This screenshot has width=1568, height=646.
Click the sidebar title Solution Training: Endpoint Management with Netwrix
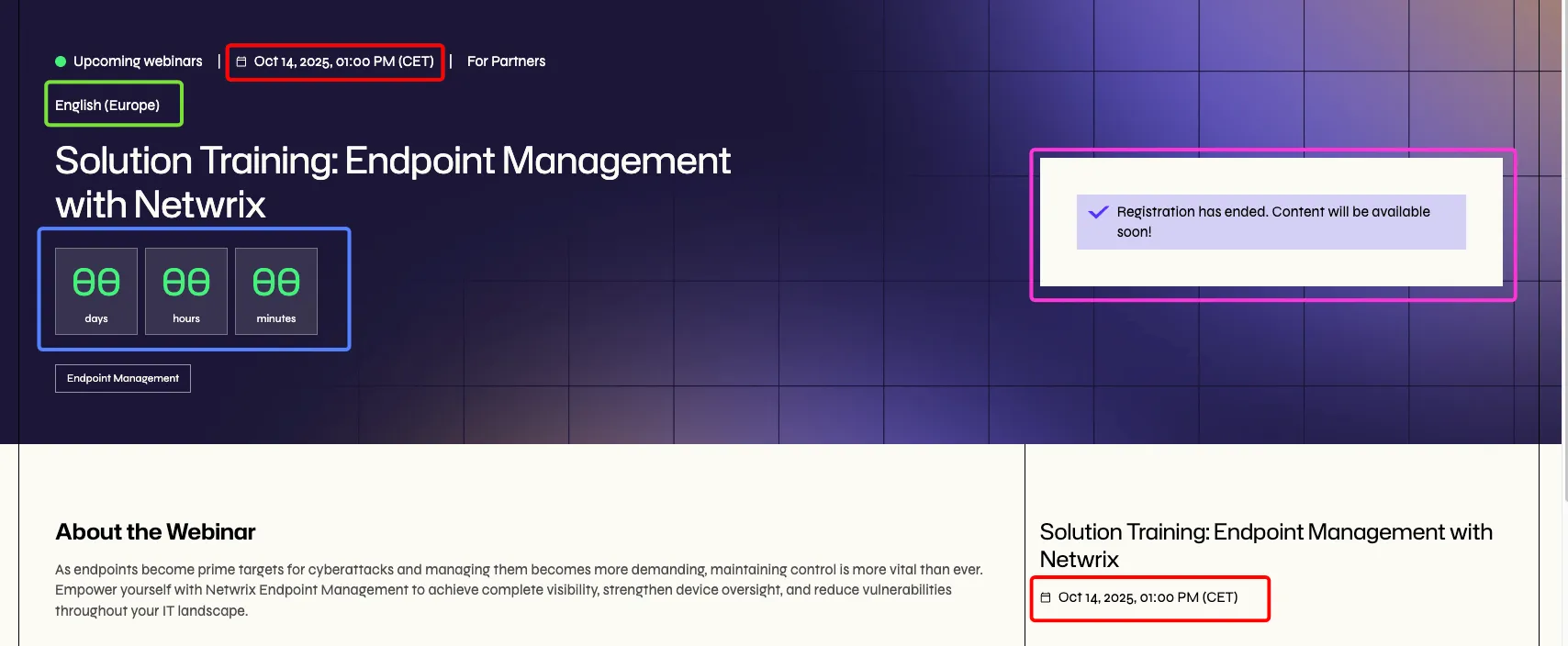click(x=1266, y=545)
